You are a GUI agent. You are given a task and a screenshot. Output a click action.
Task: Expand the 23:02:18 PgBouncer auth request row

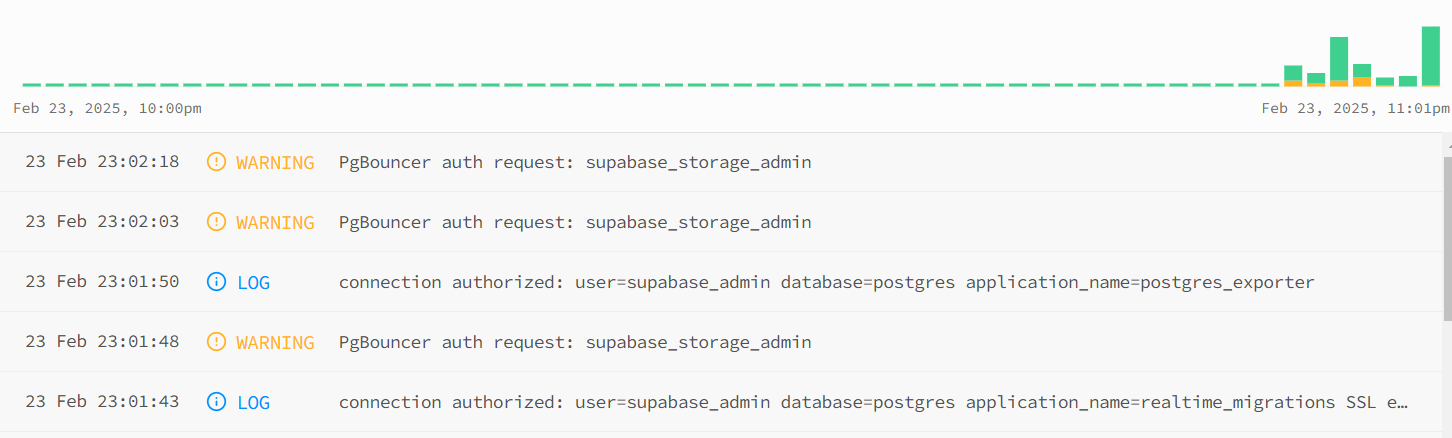(x=722, y=162)
